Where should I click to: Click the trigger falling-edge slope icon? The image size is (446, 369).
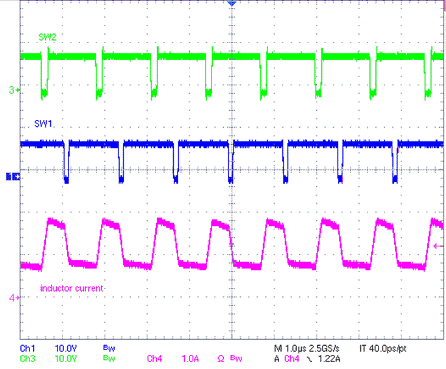click(x=309, y=359)
